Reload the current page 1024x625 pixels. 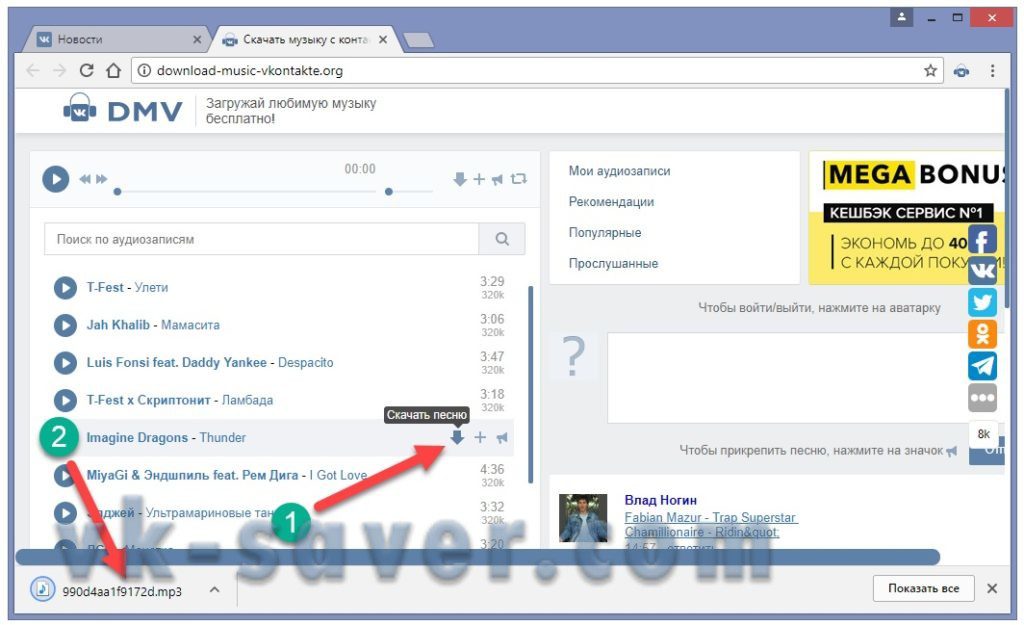click(86, 71)
